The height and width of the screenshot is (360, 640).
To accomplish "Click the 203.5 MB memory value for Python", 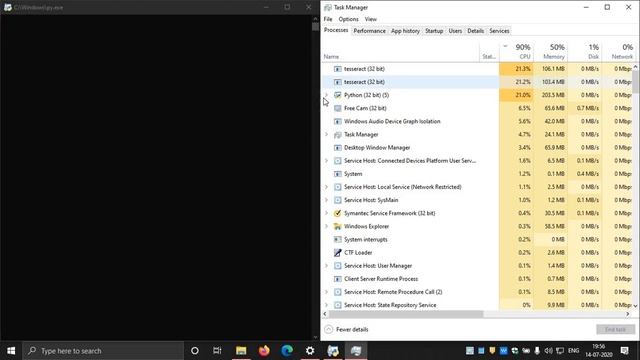I will pos(553,95).
